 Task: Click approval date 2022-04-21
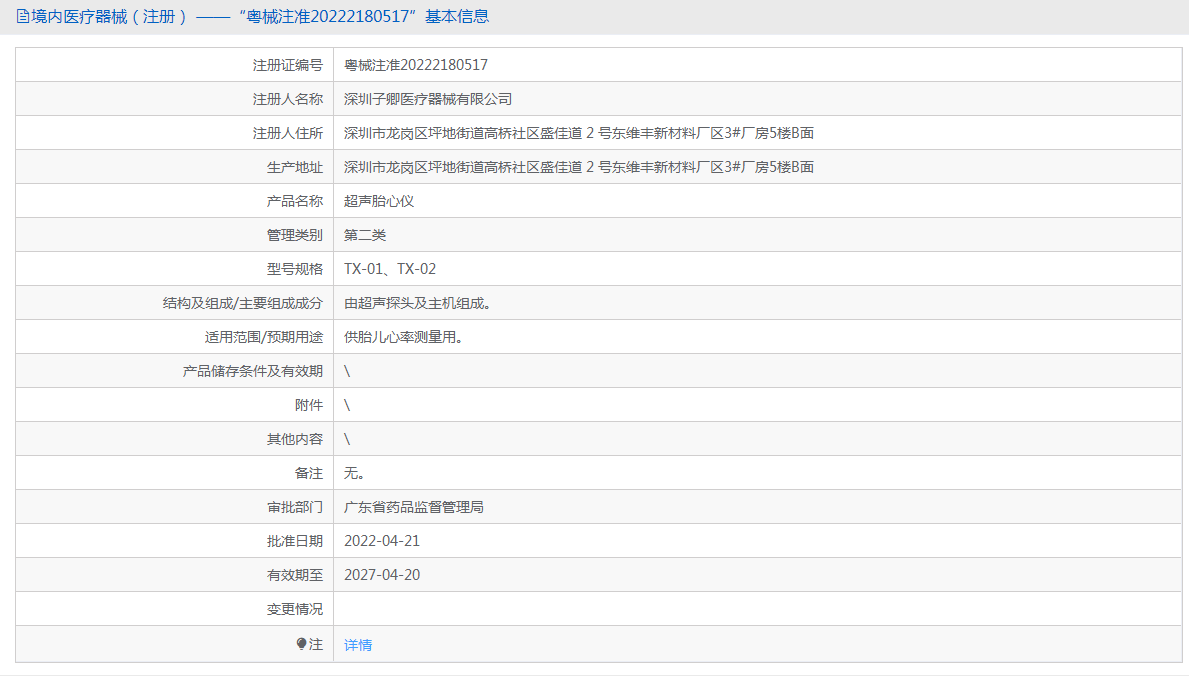tap(381, 541)
